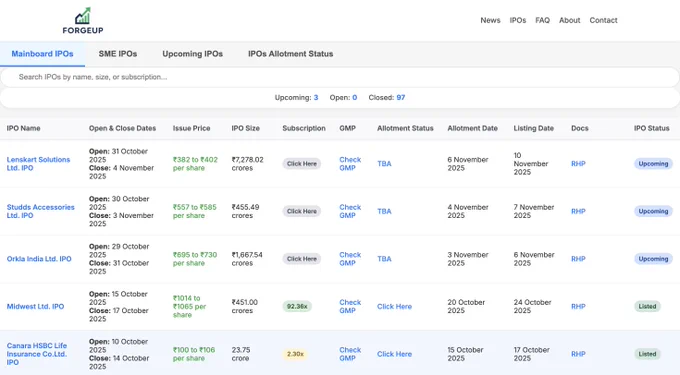Screen dimensions: 680x375
Task: Check GMP for Studds Accessories
Action: point(350,212)
